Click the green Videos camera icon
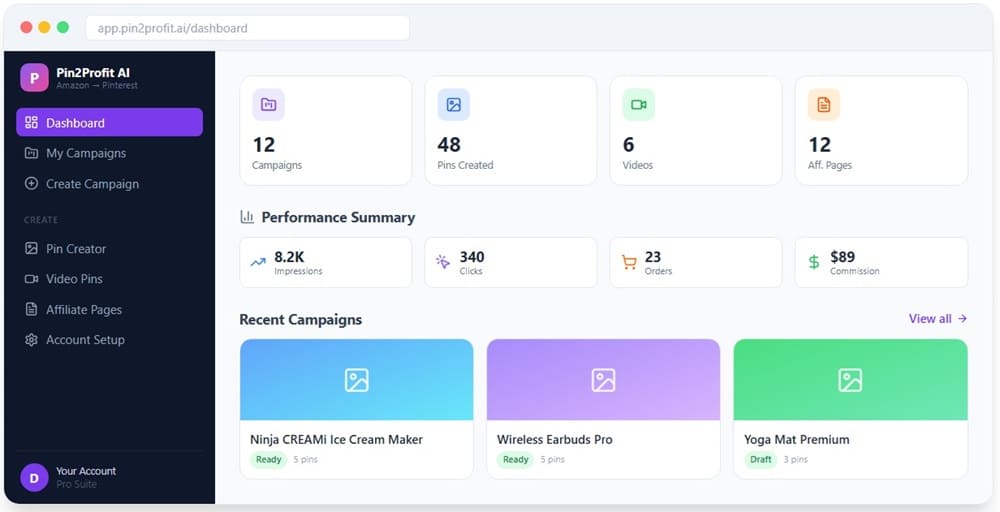 [x=638, y=105]
